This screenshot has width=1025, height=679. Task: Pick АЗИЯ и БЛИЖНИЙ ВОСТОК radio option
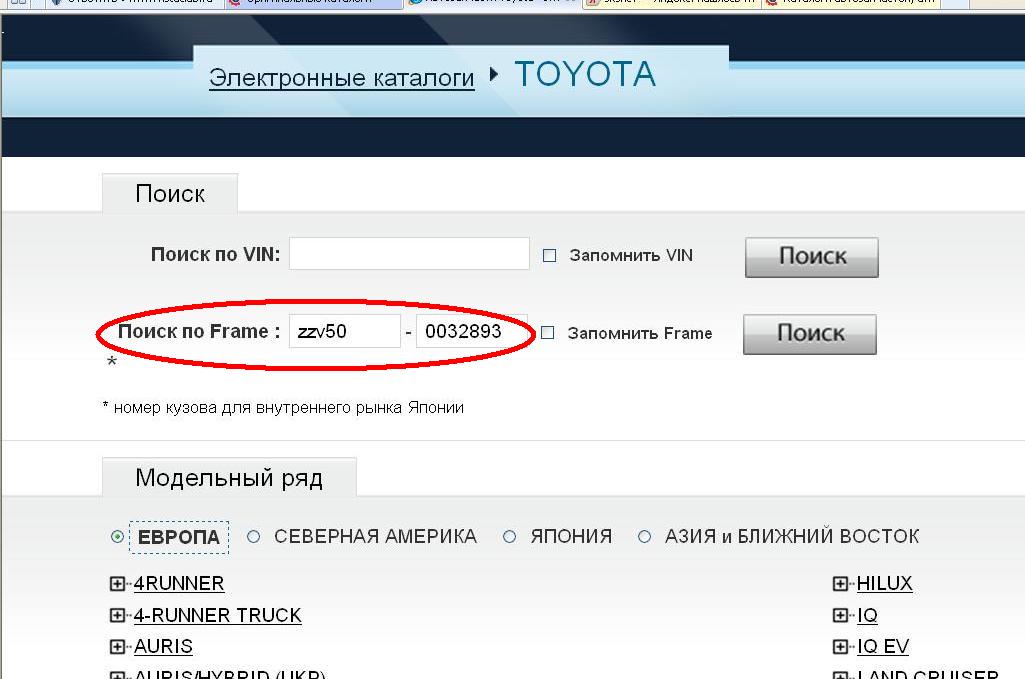click(644, 537)
